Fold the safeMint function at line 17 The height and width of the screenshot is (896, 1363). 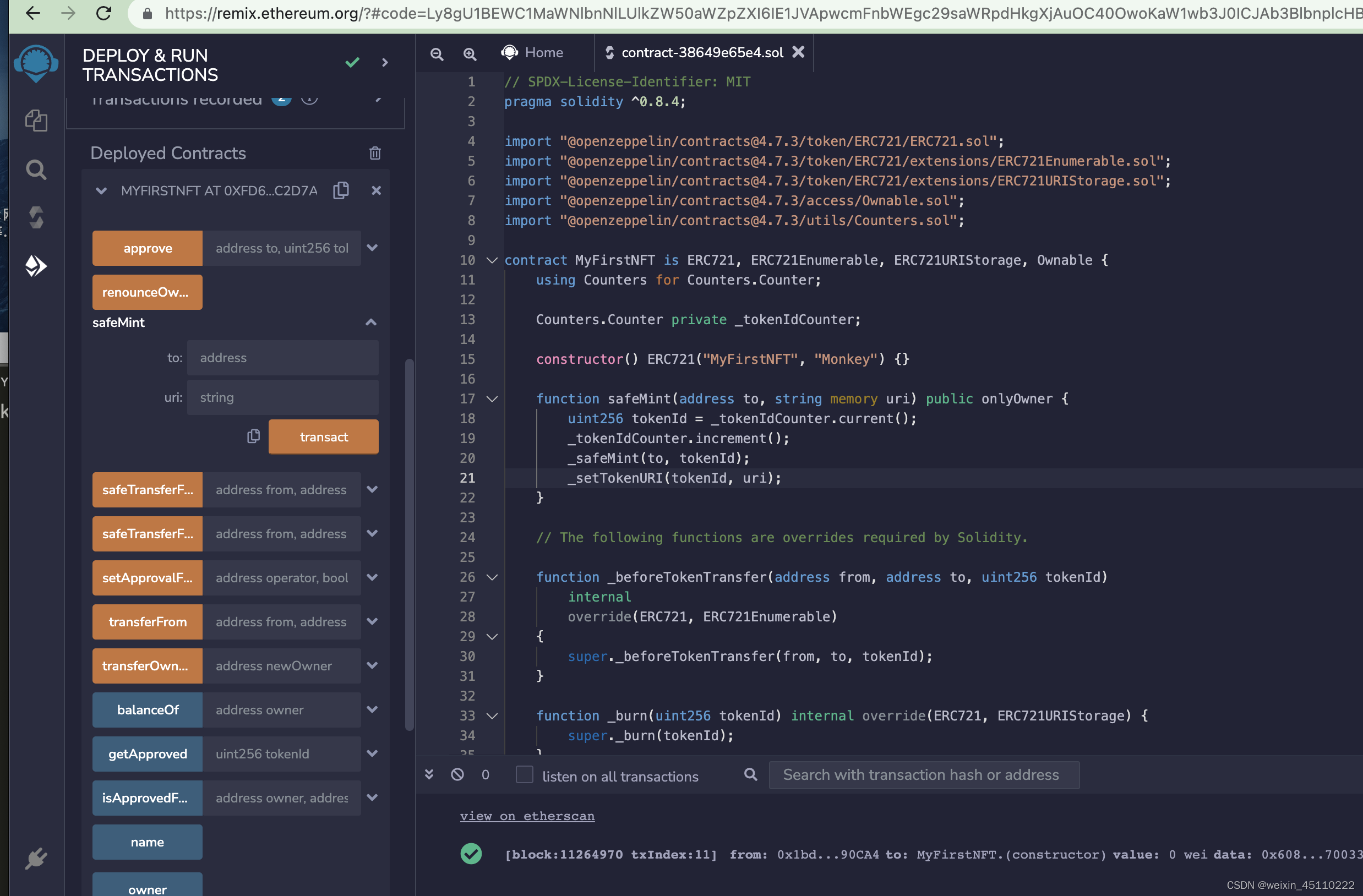(x=492, y=398)
